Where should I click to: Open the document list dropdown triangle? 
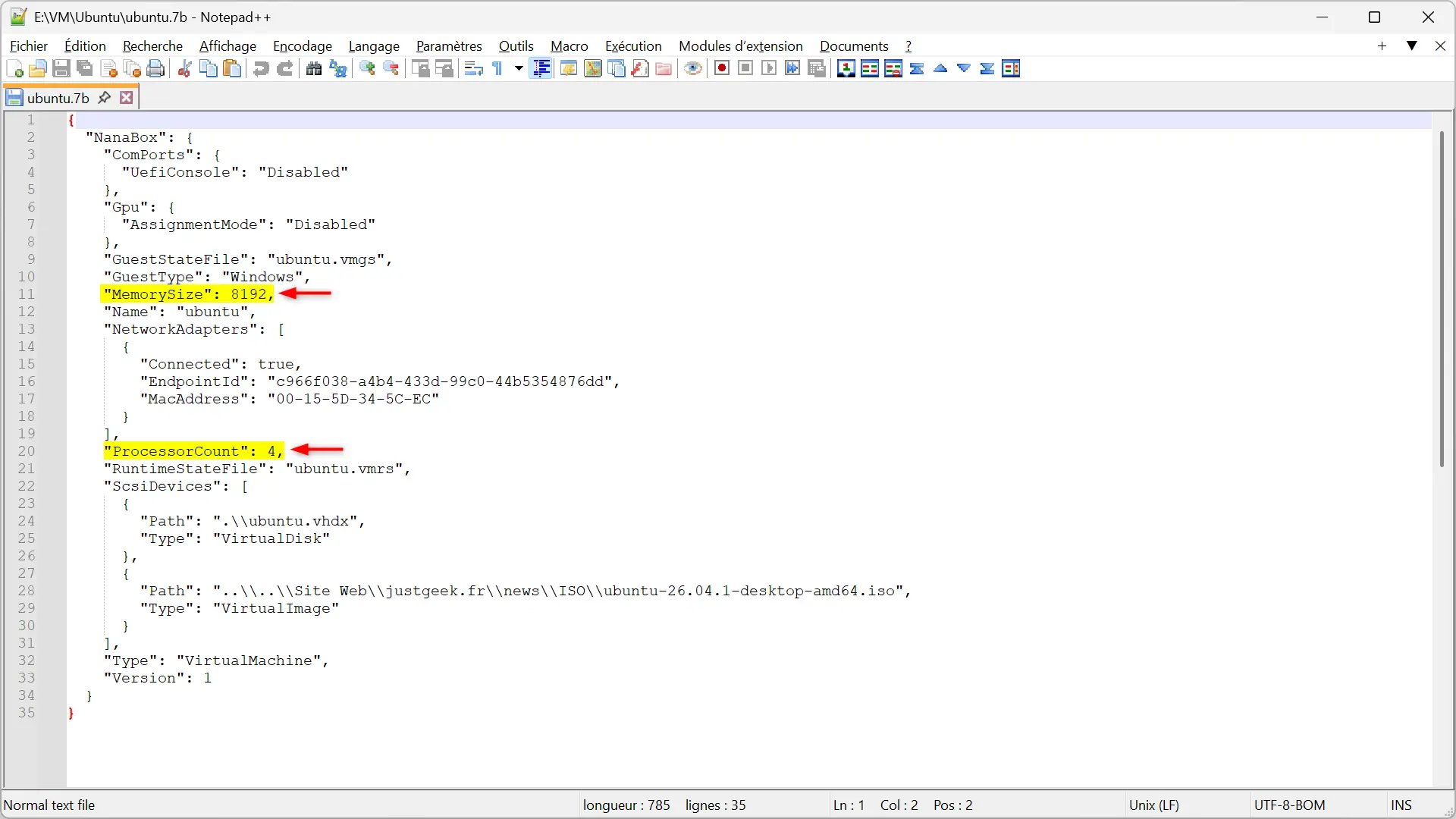(1411, 46)
